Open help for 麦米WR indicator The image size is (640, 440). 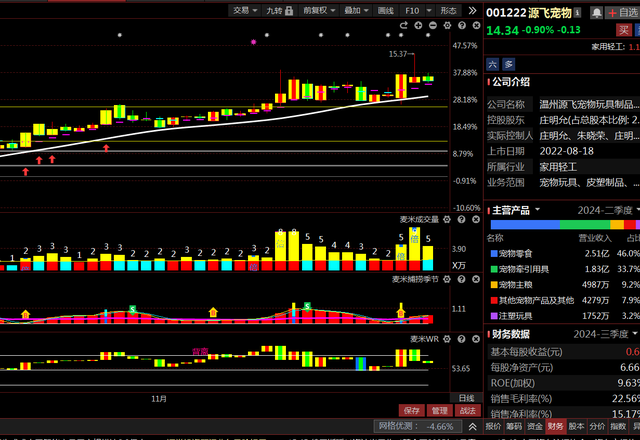pos(461,338)
